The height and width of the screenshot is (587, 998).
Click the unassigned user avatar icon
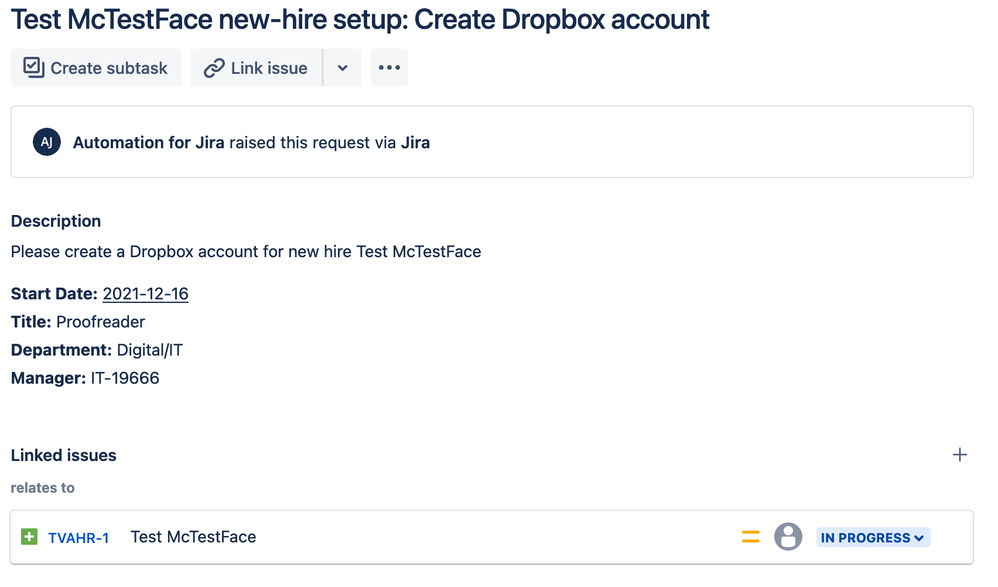point(788,537)
